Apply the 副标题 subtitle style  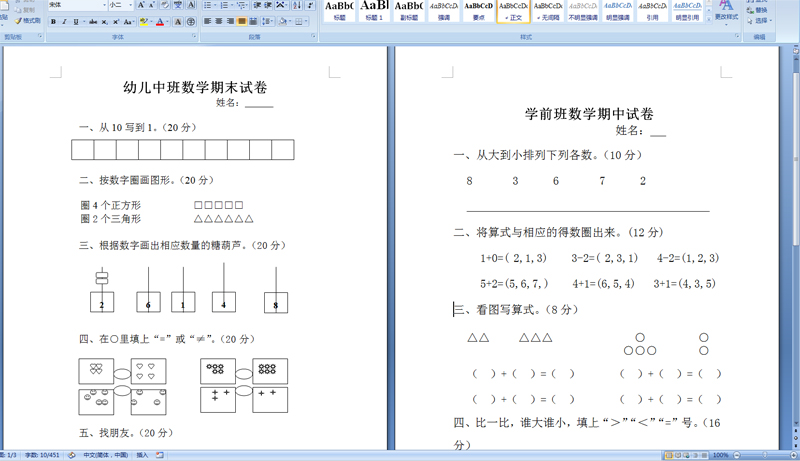(x=409, y=11)
